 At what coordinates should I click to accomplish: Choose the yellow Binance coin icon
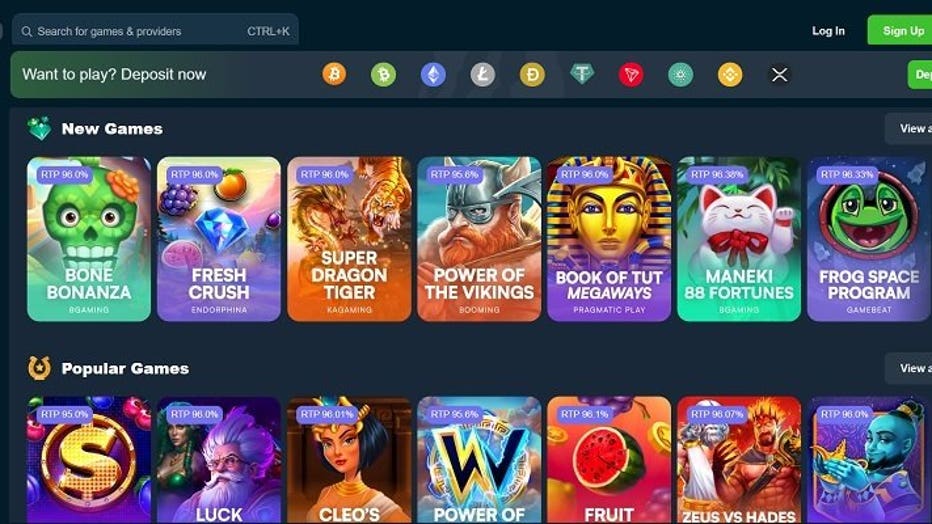coord(730,74)
